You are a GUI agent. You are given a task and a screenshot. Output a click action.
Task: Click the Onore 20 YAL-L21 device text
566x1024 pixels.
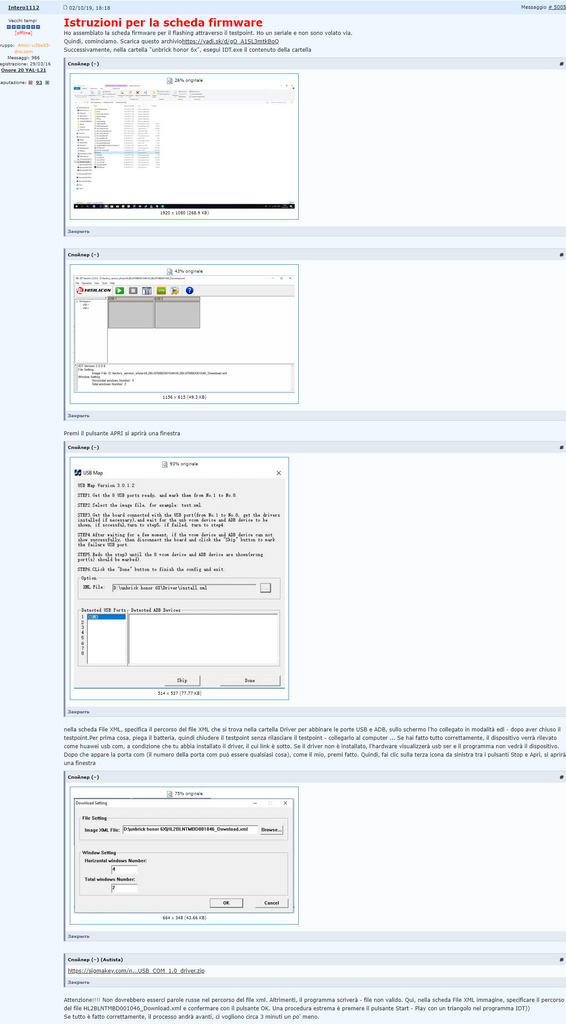29,70
